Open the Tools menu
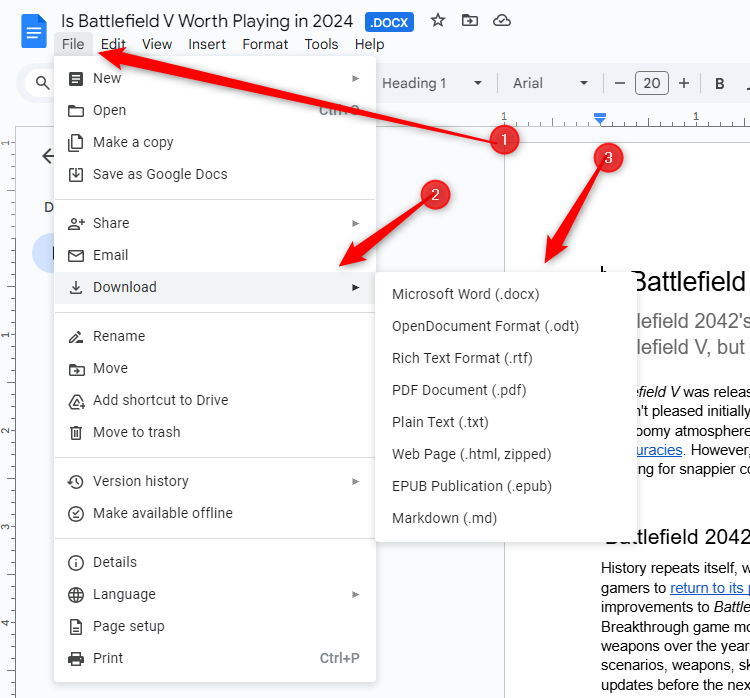The width and height of the screenshot is (750, 698). click(x=321, y=44)
